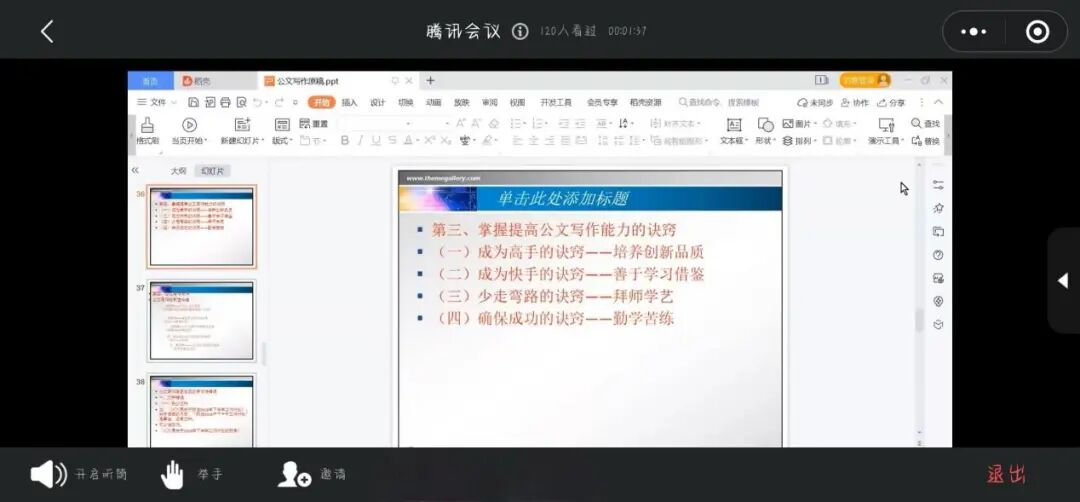Open the 审阅 ribbon tab
The image size is (1080, 502).
point(489,103)
